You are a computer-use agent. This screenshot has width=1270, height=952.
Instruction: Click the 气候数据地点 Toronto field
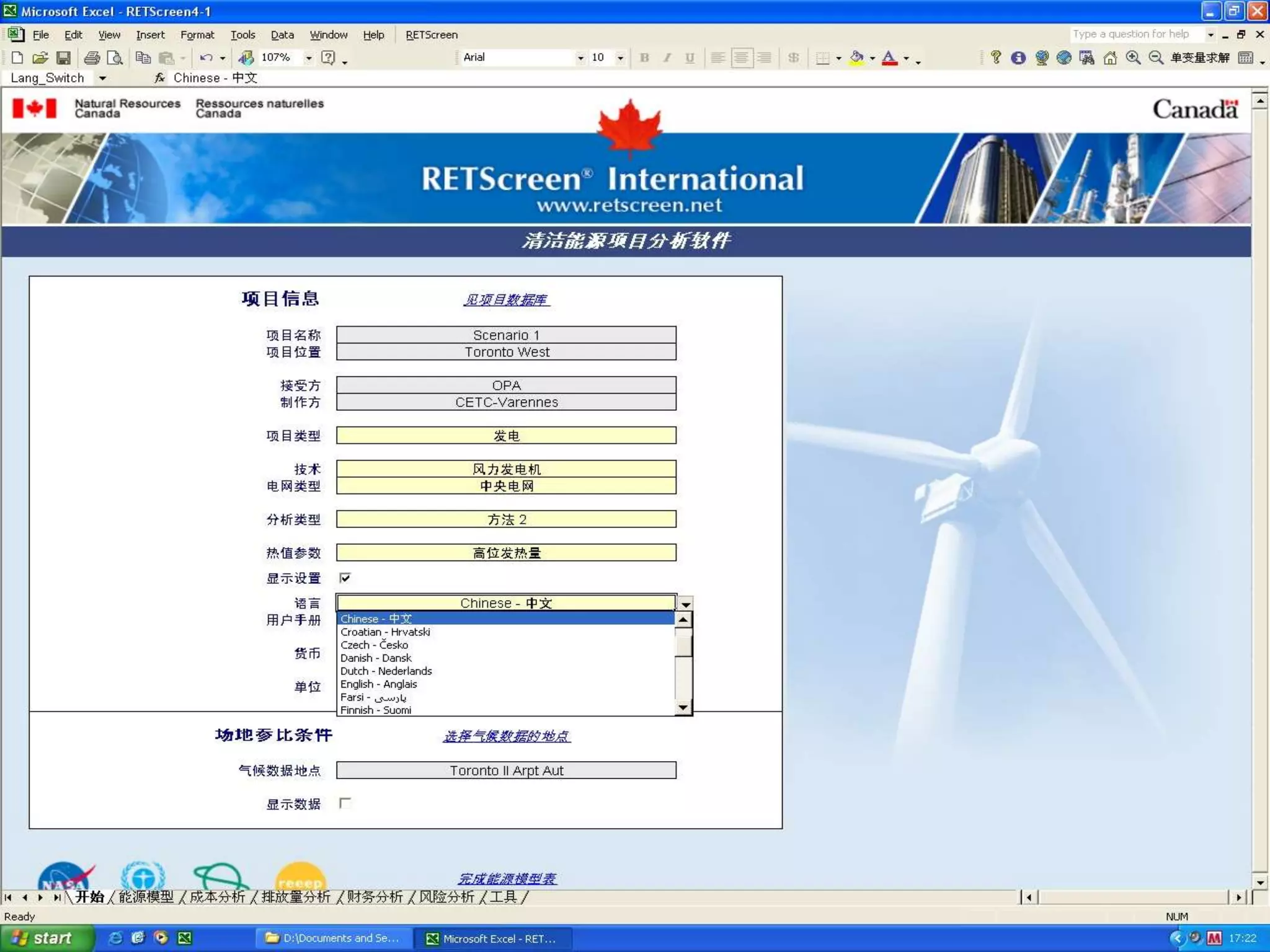[506, 770]
